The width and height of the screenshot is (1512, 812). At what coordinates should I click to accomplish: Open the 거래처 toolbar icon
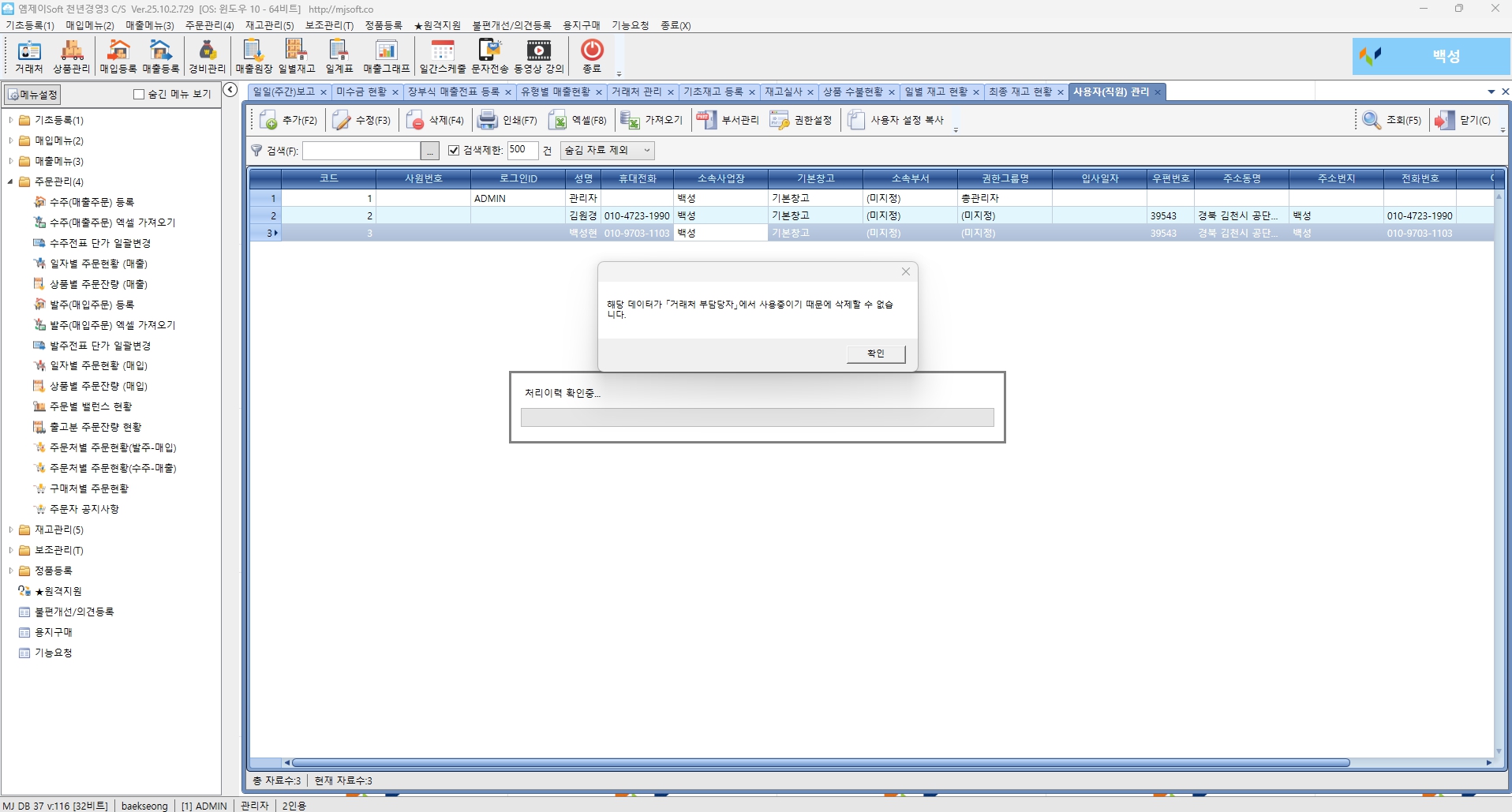28,56
